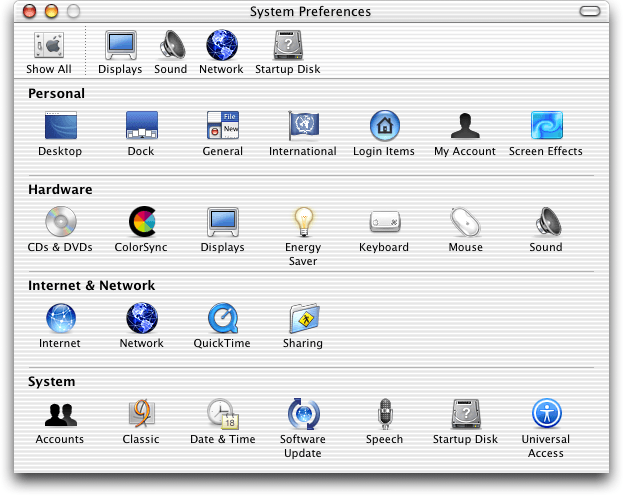623x496 pixels.
Task: Launch Screen Effects settings
Action: coord(546,126)
